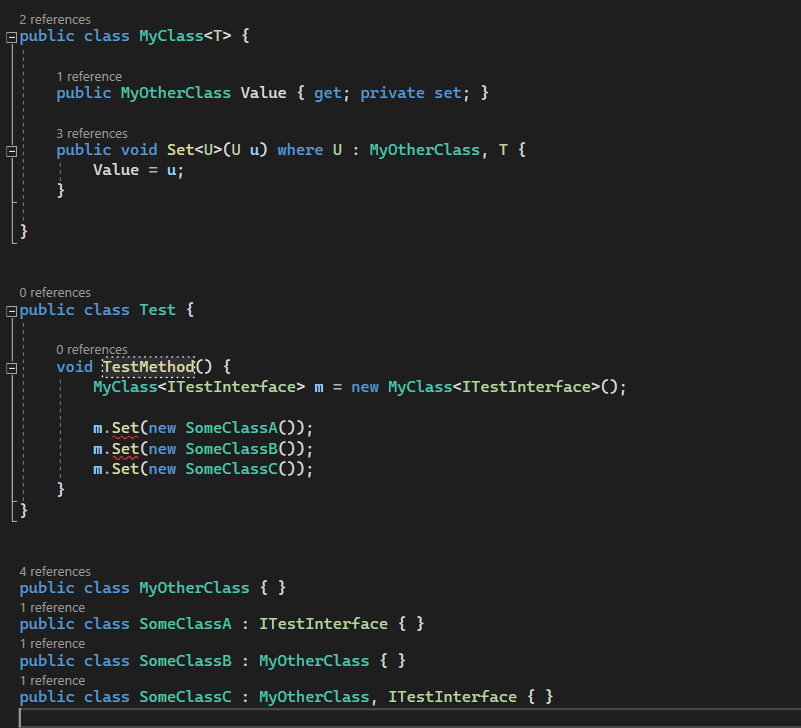Click the Test class name in its declaration
801x728 pixels.
[157, 310]
